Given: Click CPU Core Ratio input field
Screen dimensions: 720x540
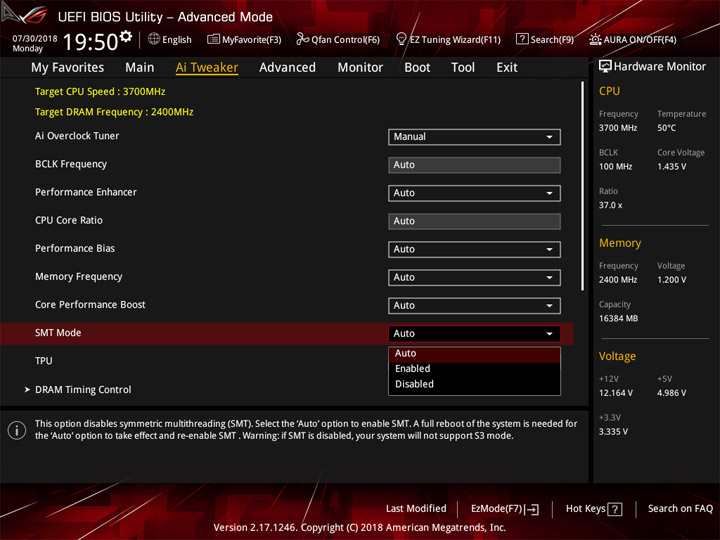Looking at the screenshot, I should [x=474, y=221].
